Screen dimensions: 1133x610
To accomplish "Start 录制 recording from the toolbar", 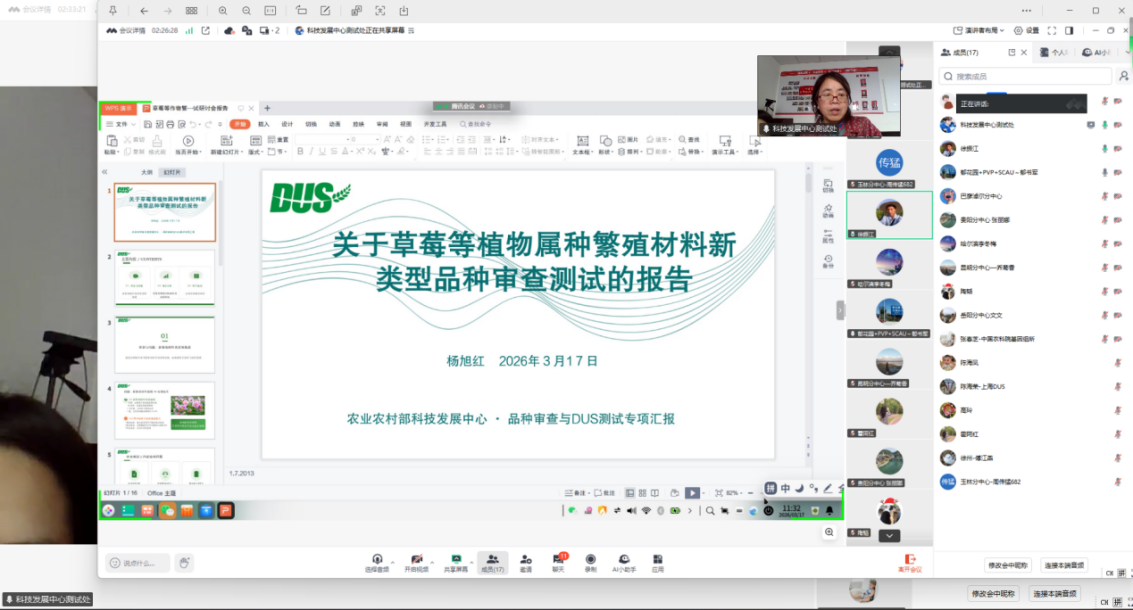I will [x=591, y=561].
